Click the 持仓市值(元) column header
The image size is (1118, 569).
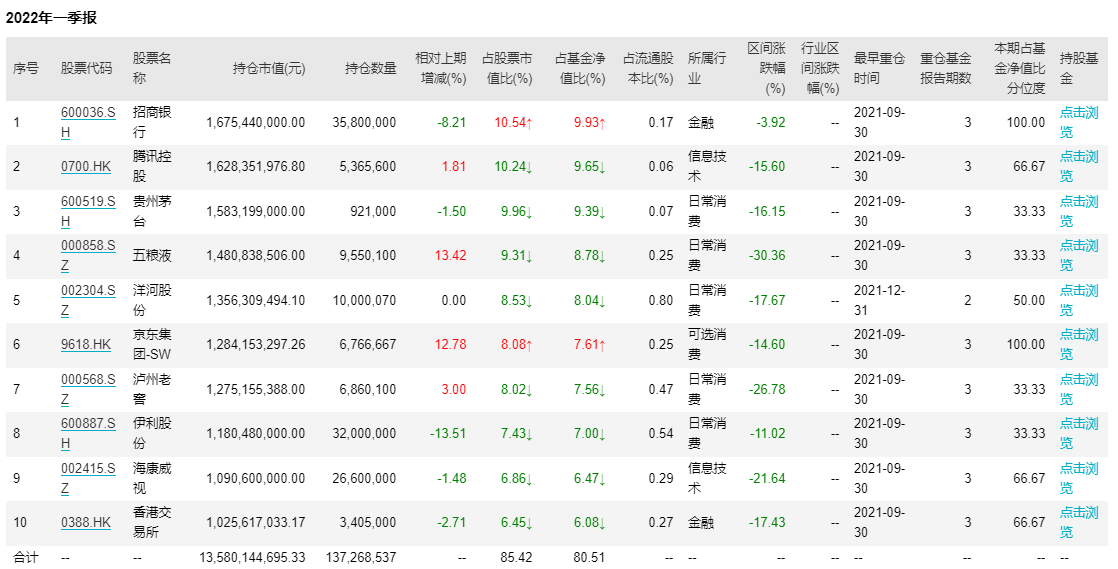click(x=269, y=68)
